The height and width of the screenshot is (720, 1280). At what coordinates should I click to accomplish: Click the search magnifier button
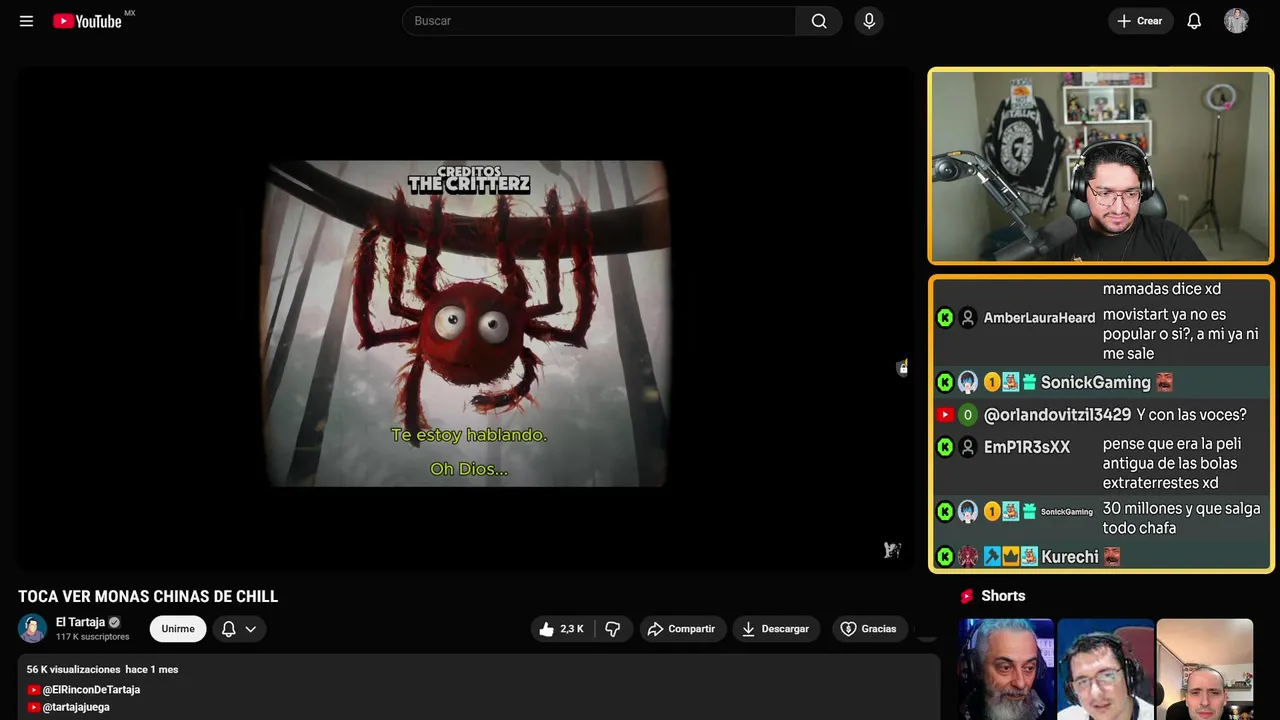tap(819, 21)
